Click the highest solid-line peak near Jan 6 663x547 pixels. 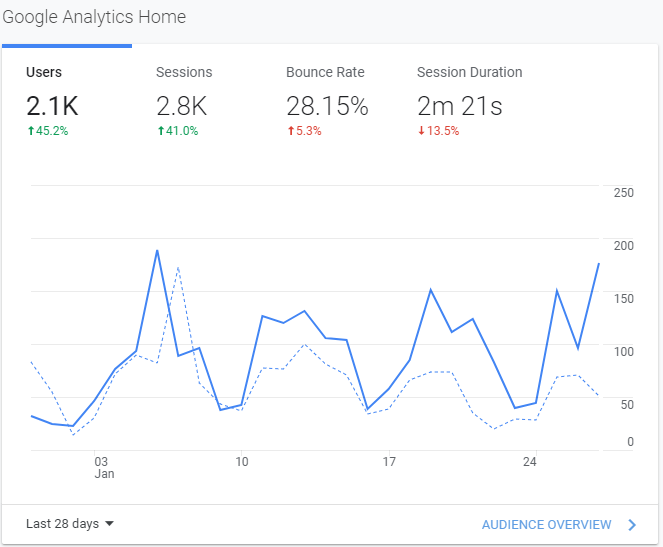click(x=157, y=251)
